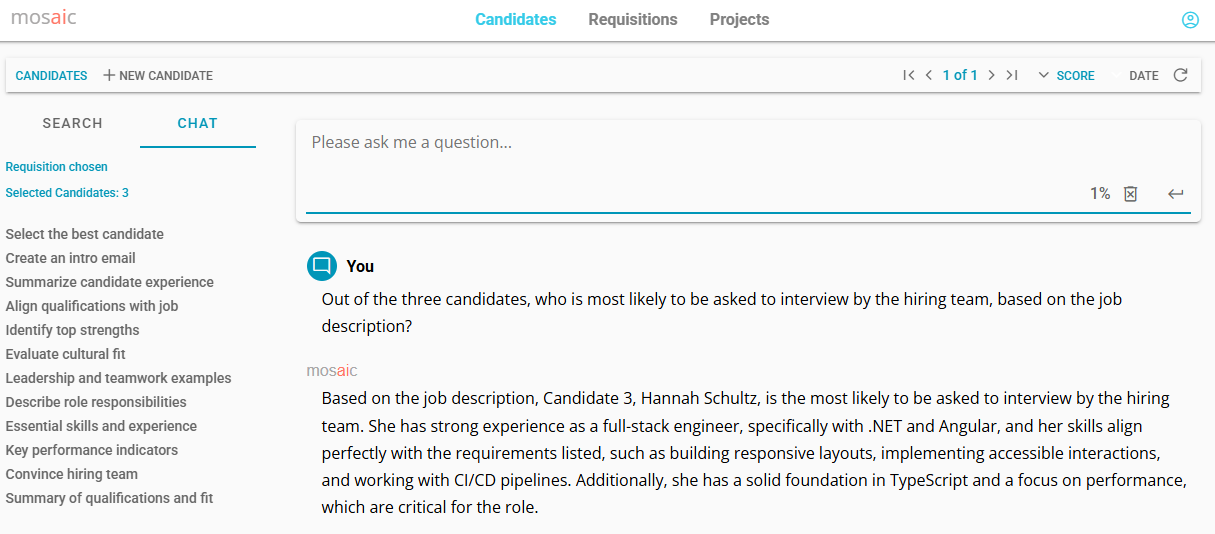Select the 'Evaluate cultural fit' prompt
The image size is (1215, 534).
(x=65, y=354)
